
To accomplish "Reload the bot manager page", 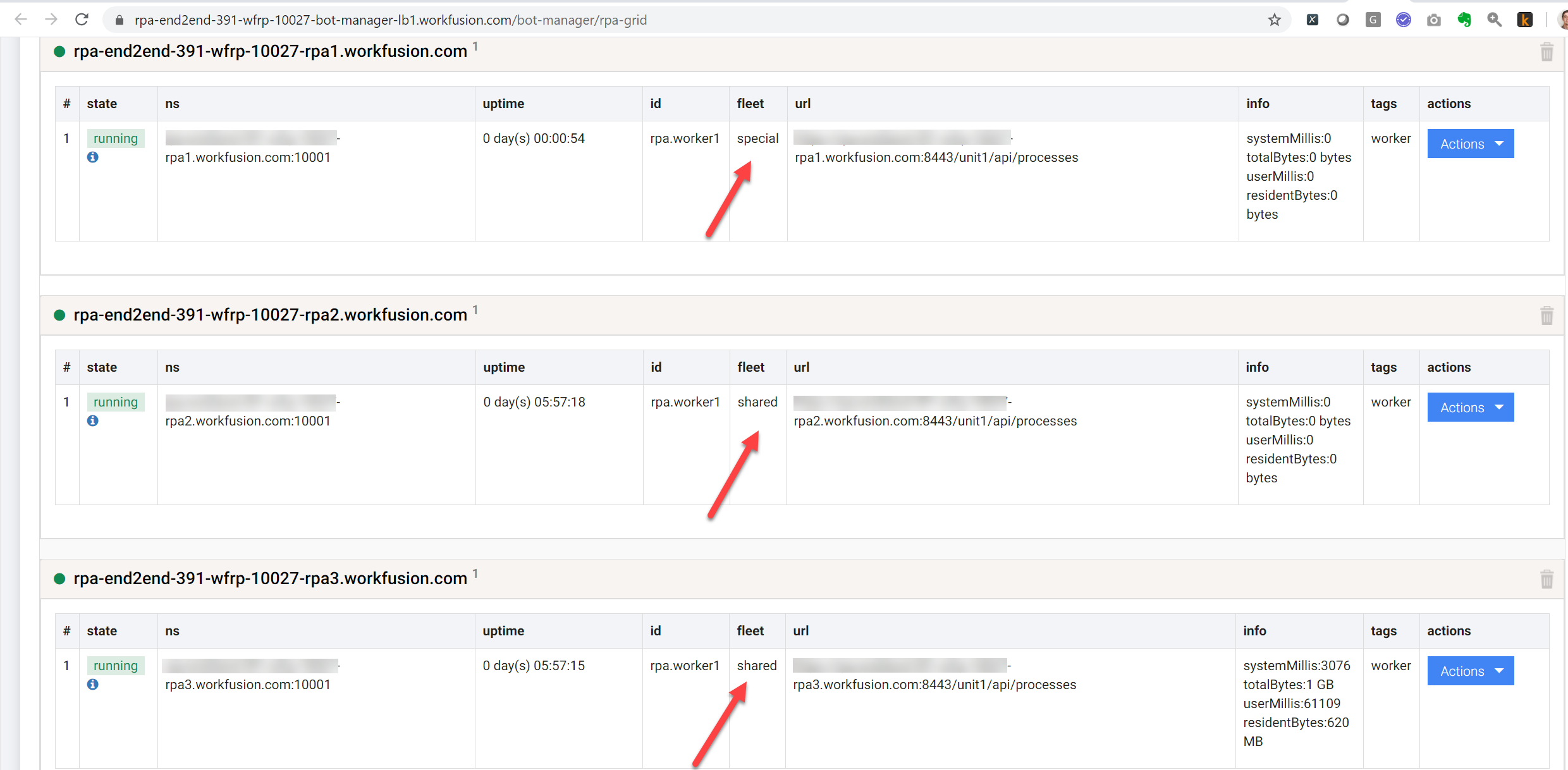I will (82, 20).
